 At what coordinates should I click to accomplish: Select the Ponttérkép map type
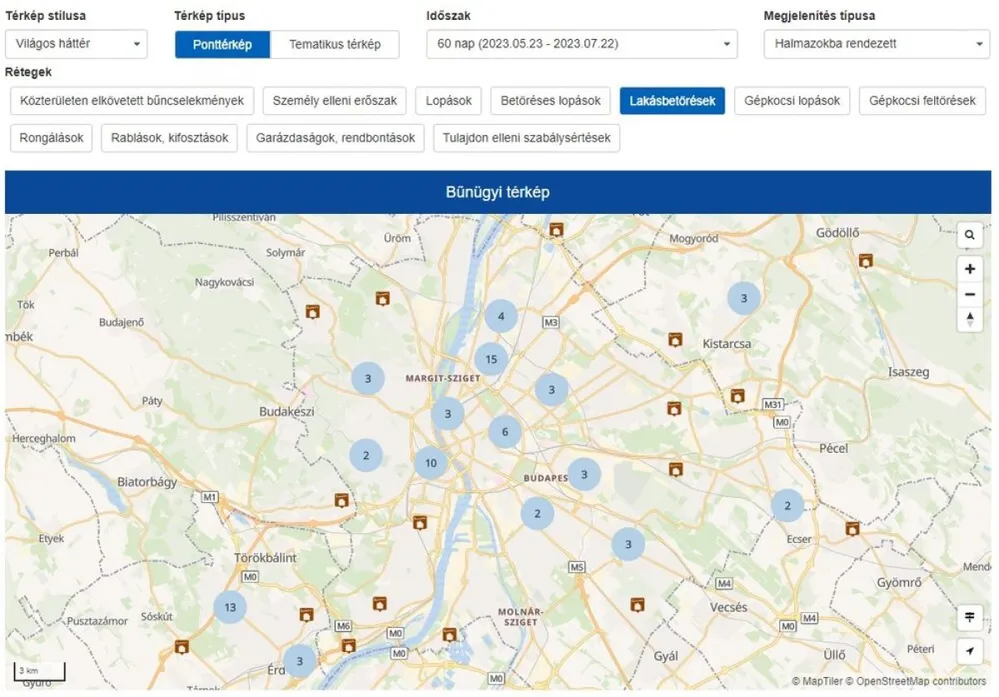coord(222,45)
